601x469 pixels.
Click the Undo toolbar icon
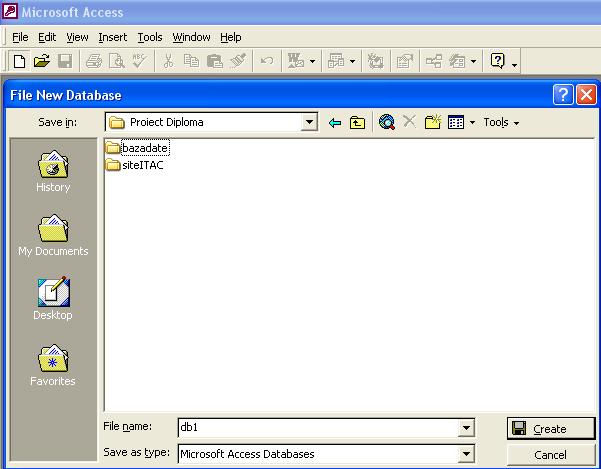click(x=267, y=61)
